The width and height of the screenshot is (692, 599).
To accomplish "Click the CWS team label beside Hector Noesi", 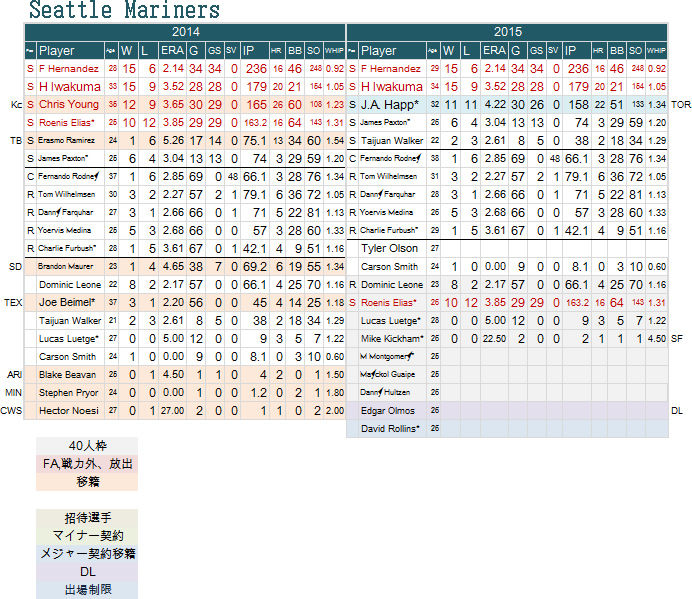I will pyautogui.click(x=11, y=411).
